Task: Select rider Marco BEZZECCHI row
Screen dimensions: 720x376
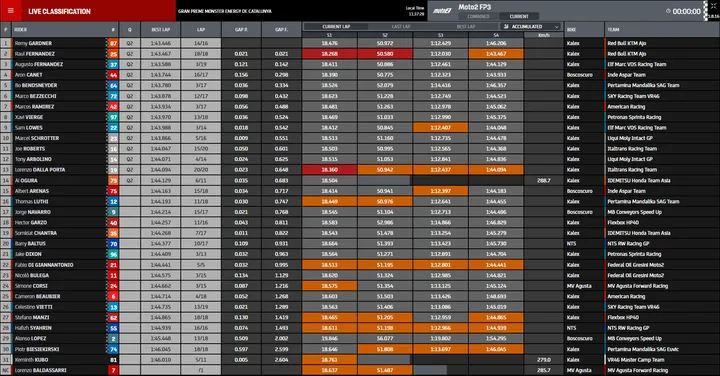Action: tap(360, 96)
